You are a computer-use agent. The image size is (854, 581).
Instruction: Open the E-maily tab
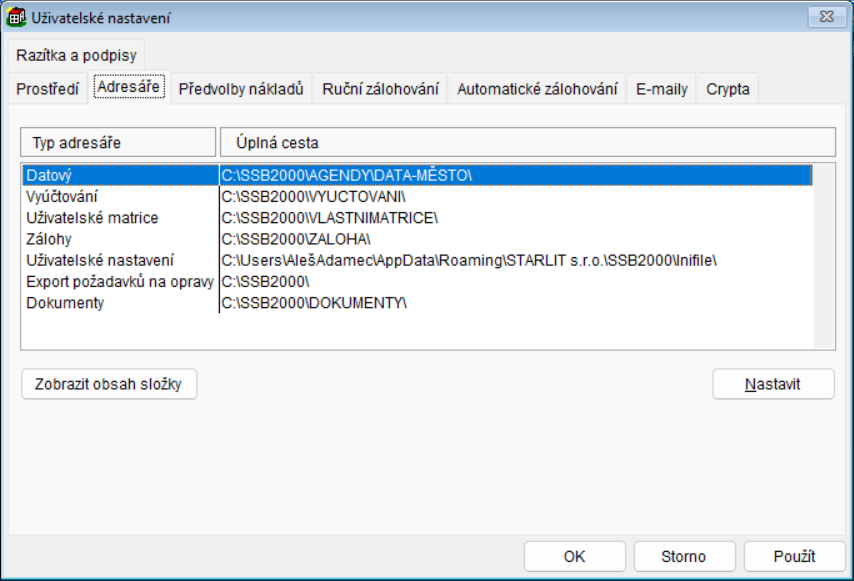tap(661, 89)
